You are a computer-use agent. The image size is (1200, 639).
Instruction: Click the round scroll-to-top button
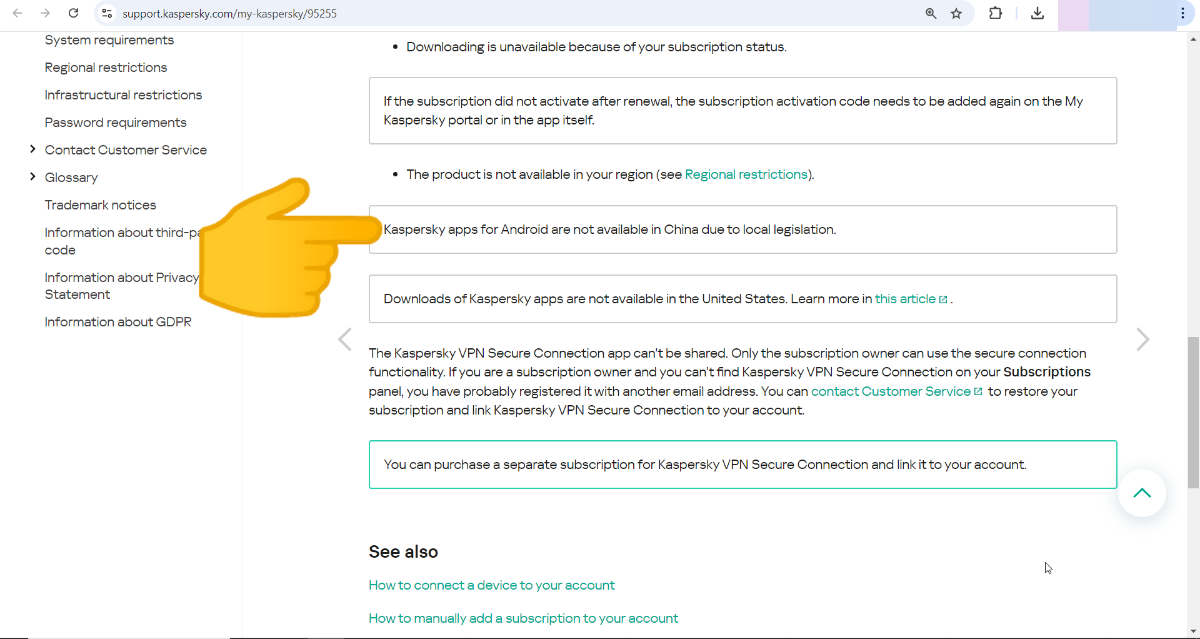point(1142,493)
